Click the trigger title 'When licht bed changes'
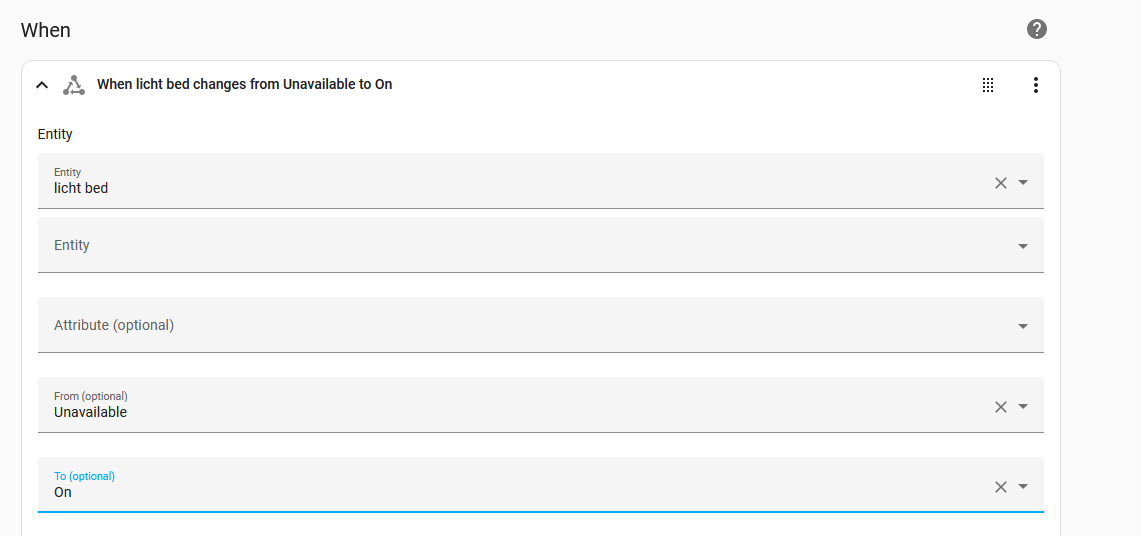This screenshot has height=536, width=1141. 244,85
